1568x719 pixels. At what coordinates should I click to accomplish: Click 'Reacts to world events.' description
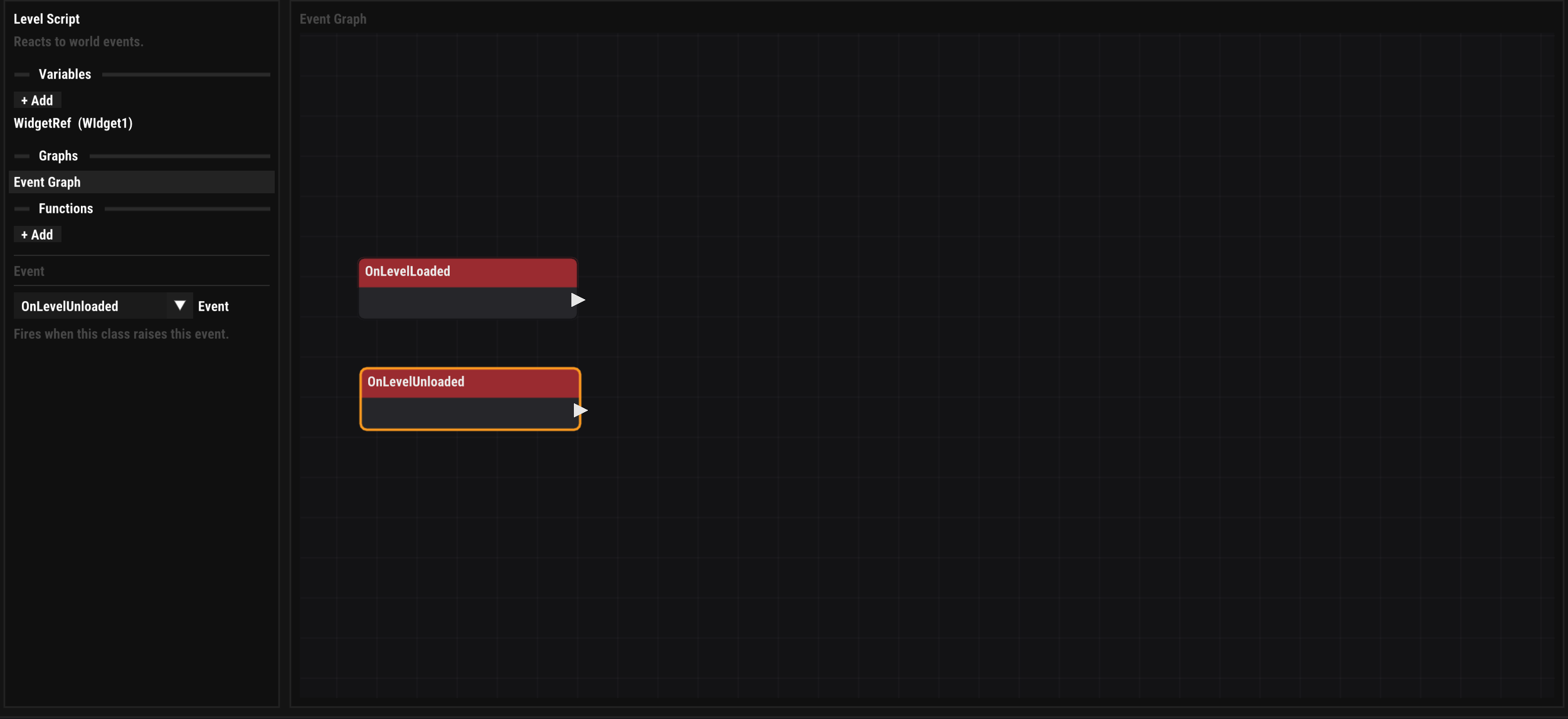(78, 41)
